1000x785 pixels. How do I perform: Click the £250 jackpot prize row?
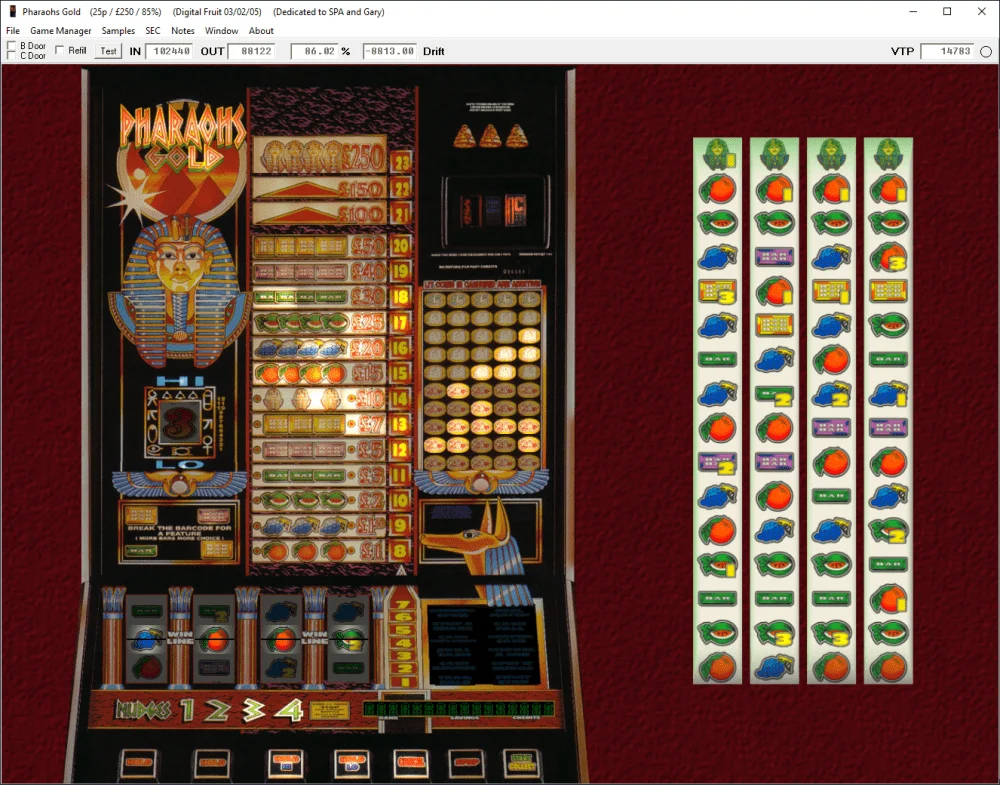point(320,155)
